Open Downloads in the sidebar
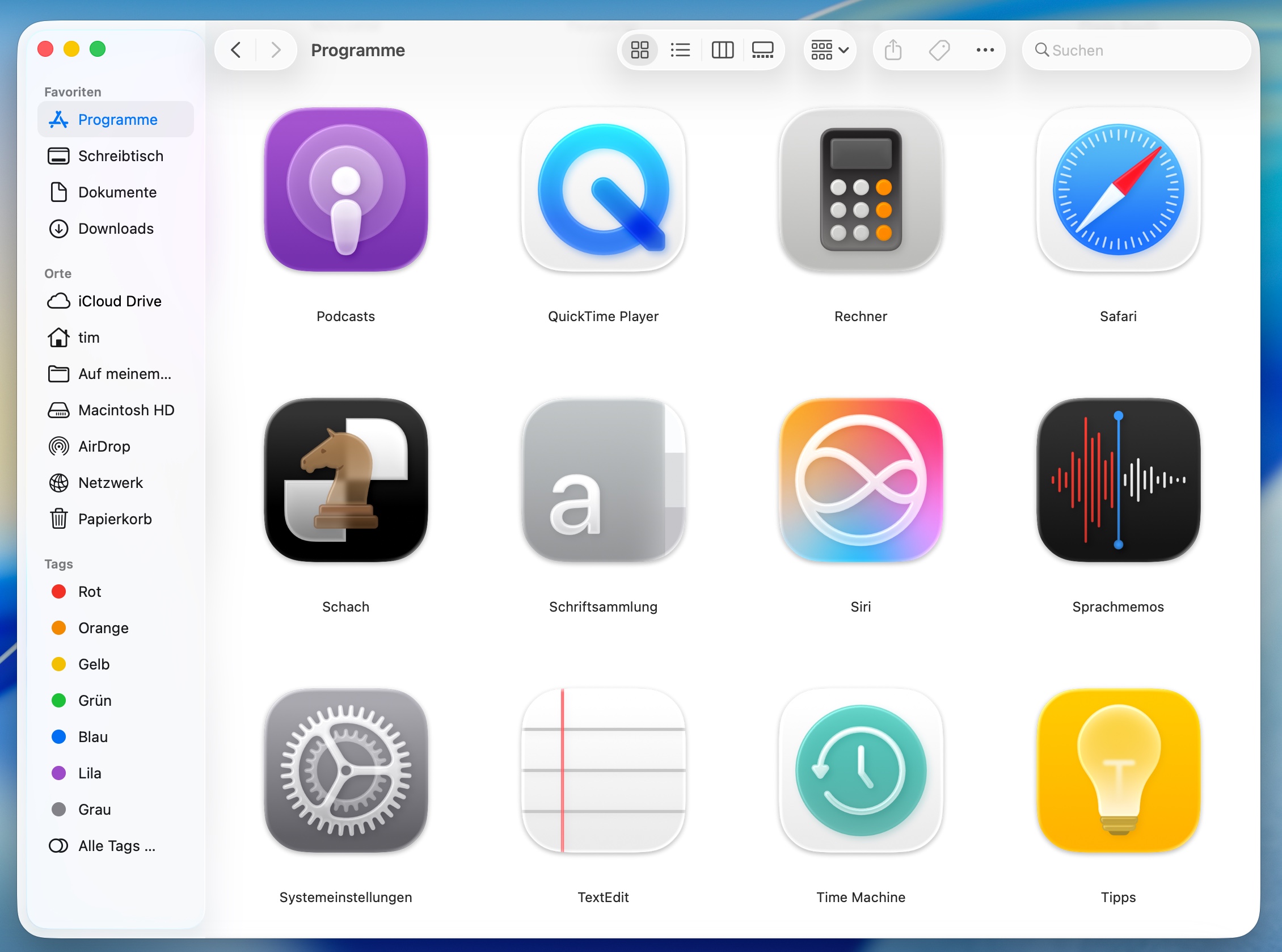This screenshot has height=952, width=1282. tap(116, 228)
